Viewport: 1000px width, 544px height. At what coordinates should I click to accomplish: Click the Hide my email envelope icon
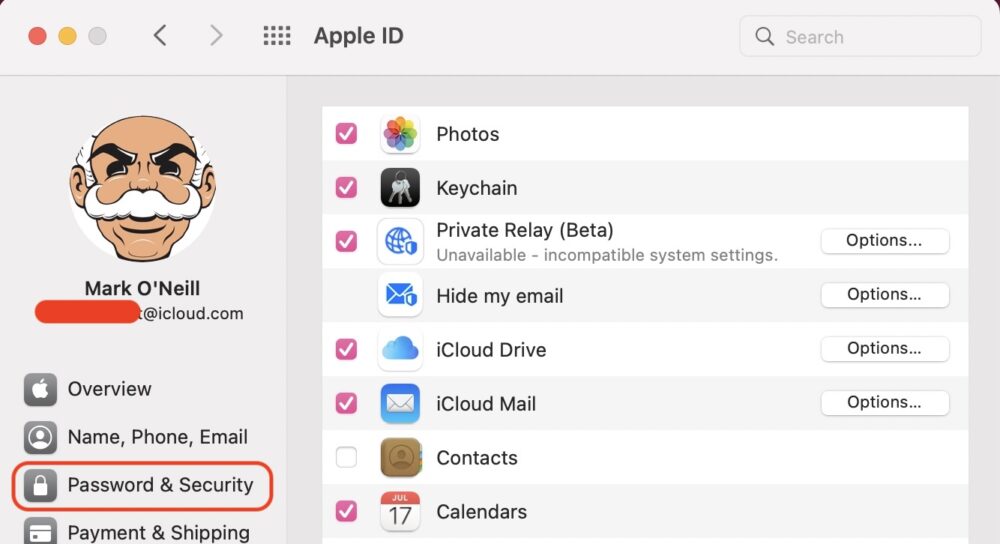400,296
